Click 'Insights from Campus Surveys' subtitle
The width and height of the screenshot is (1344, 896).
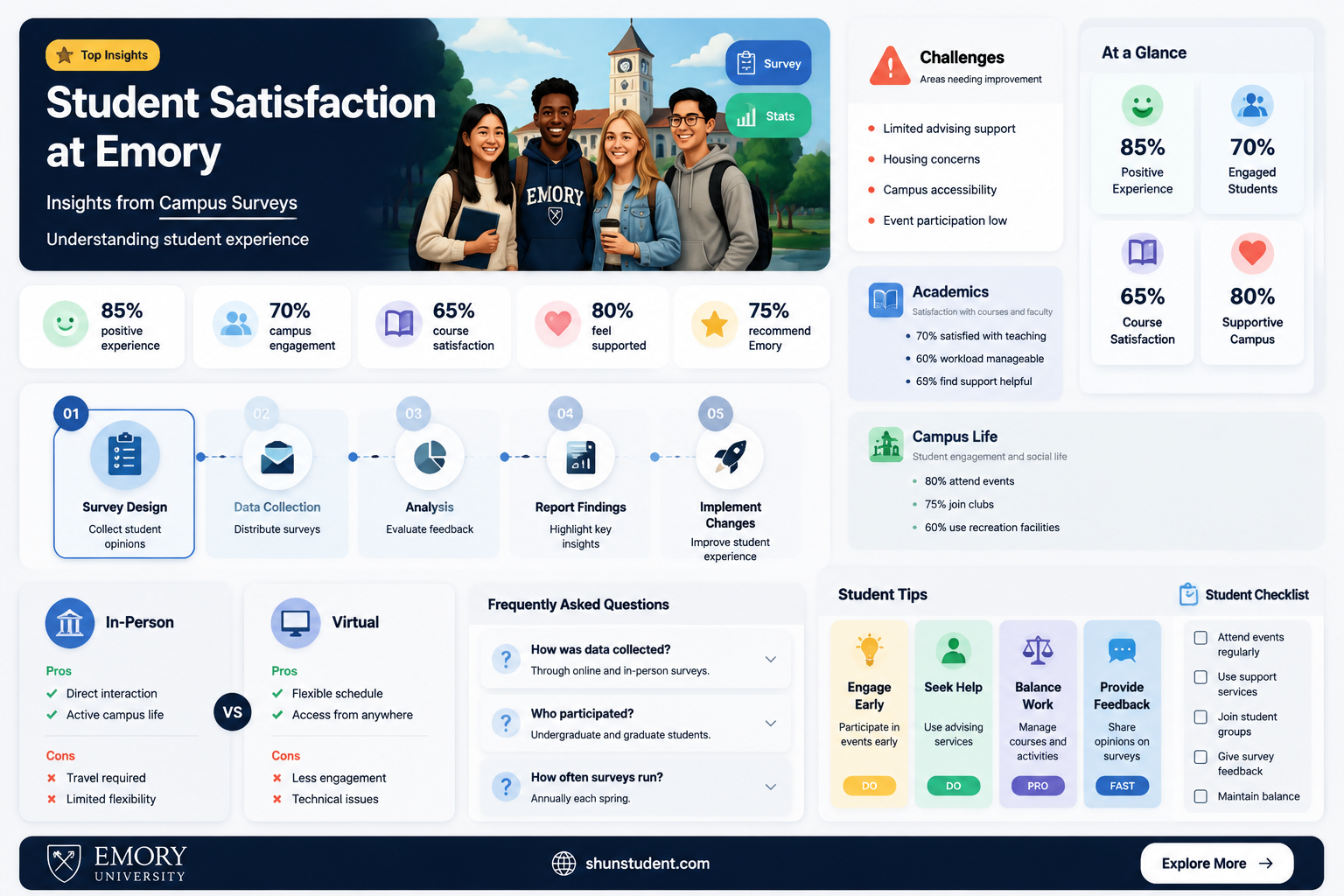(171, 203)
